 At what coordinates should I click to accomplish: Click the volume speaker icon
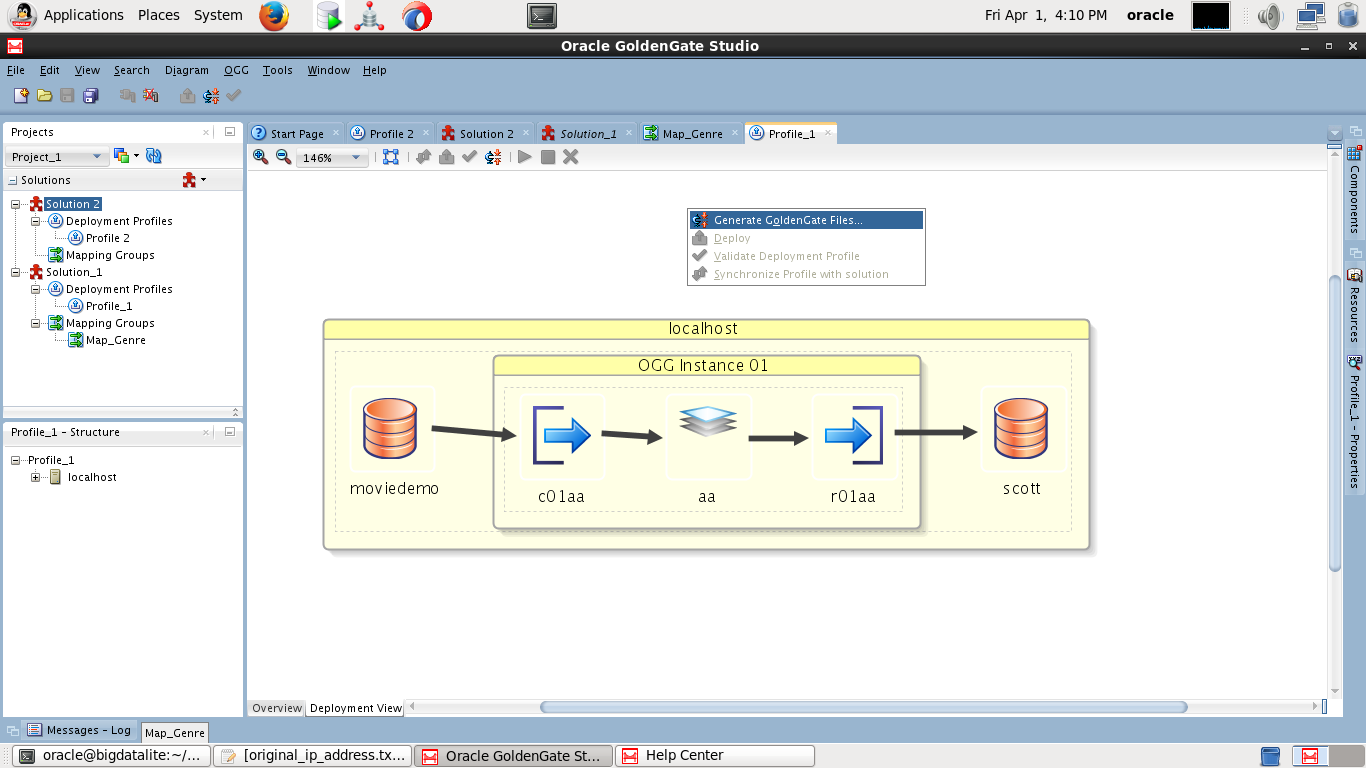[x=1270, y=15]
